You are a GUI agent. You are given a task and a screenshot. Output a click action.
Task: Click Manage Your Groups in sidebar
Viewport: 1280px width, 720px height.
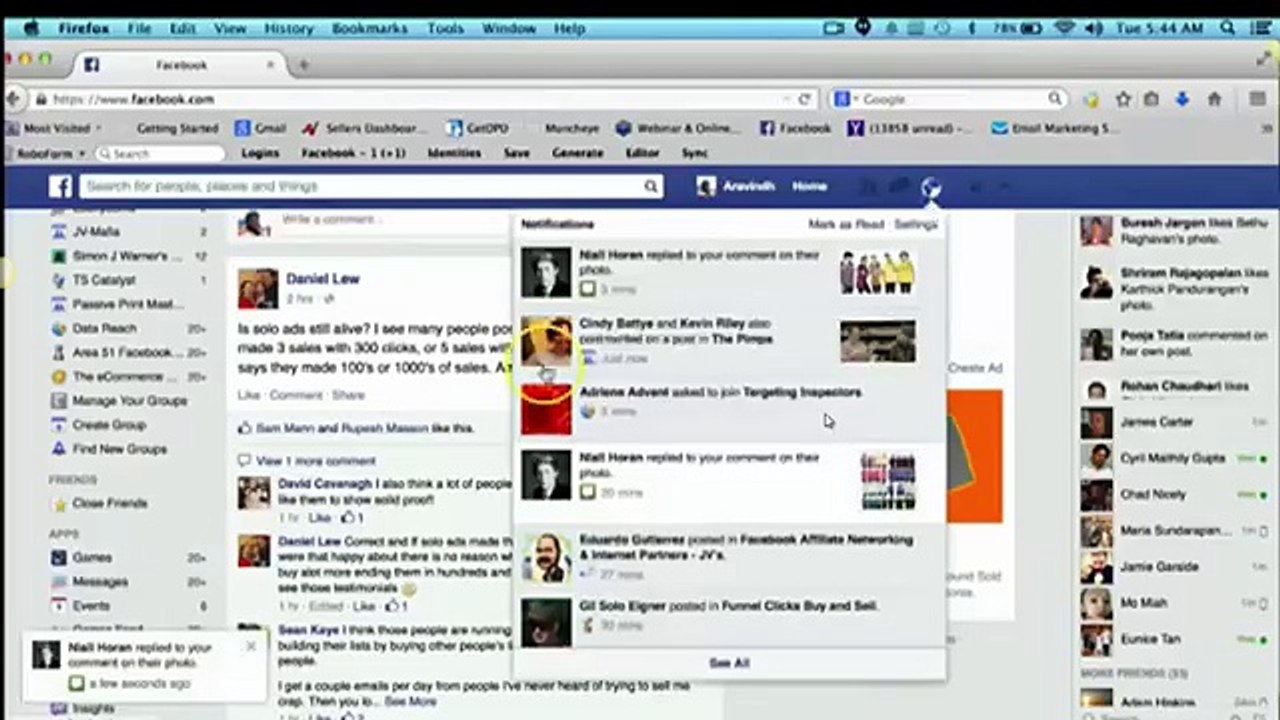coord(129,401)
